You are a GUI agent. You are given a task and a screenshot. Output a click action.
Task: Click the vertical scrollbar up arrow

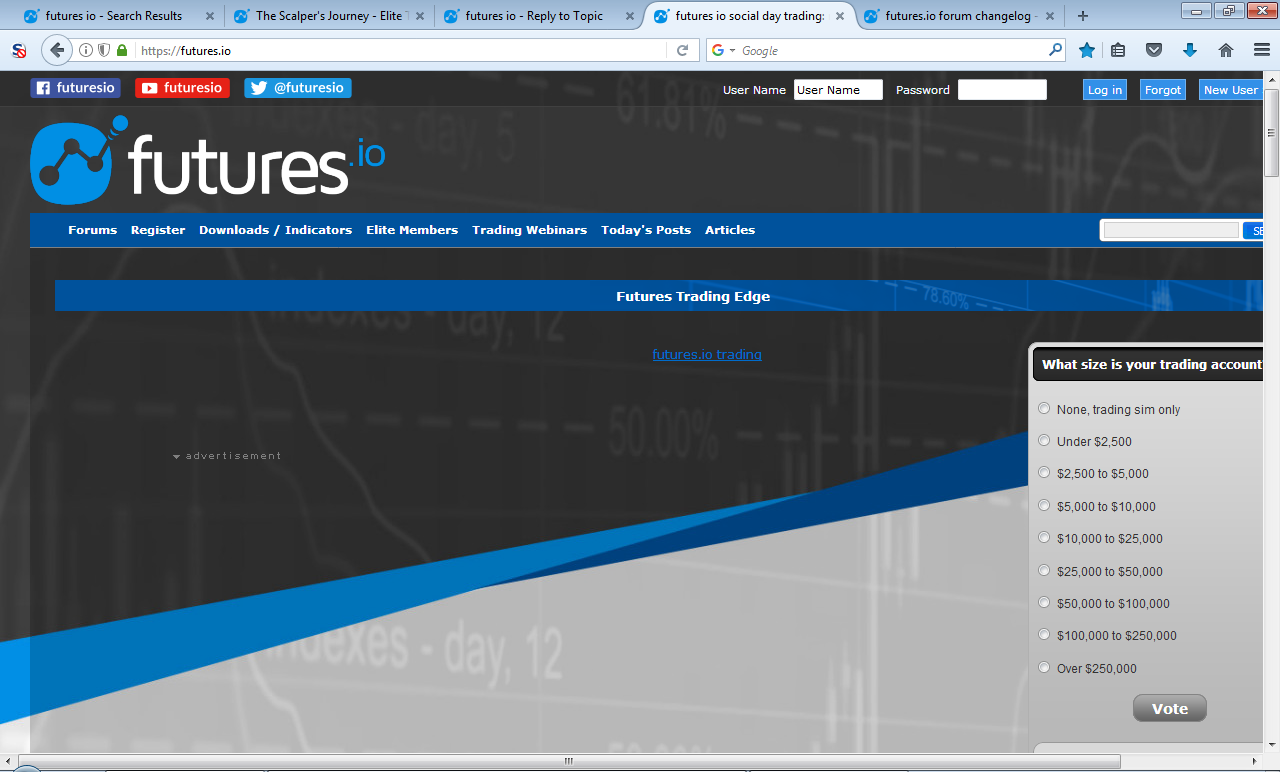click(x=1272, y=79)
